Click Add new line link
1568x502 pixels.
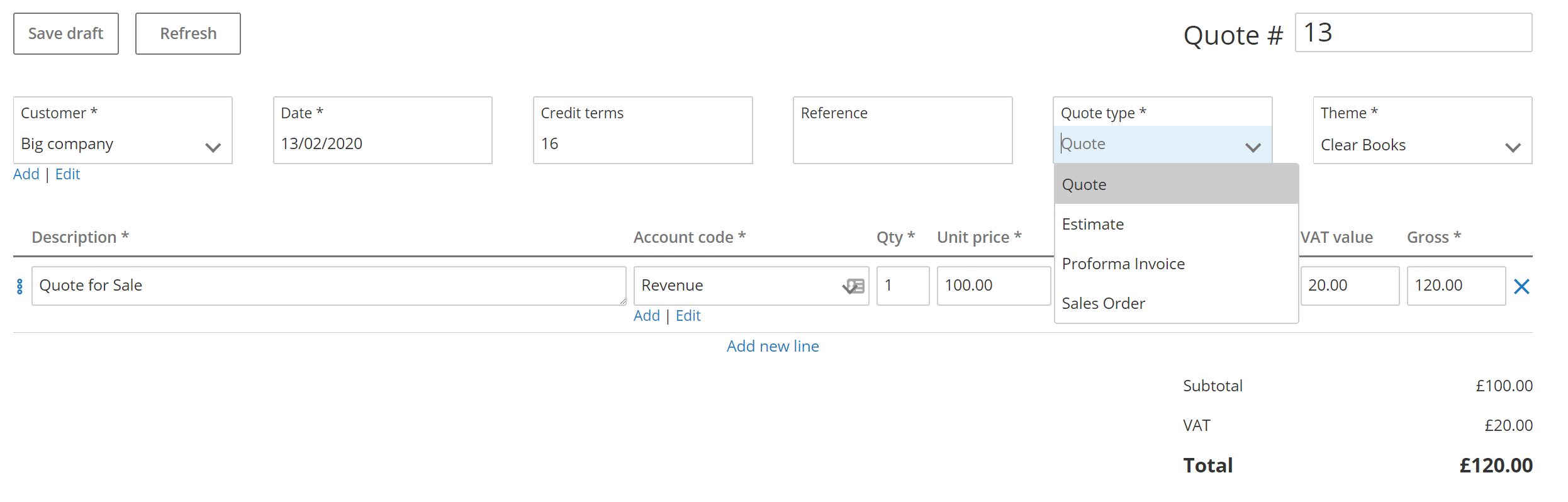773,346
